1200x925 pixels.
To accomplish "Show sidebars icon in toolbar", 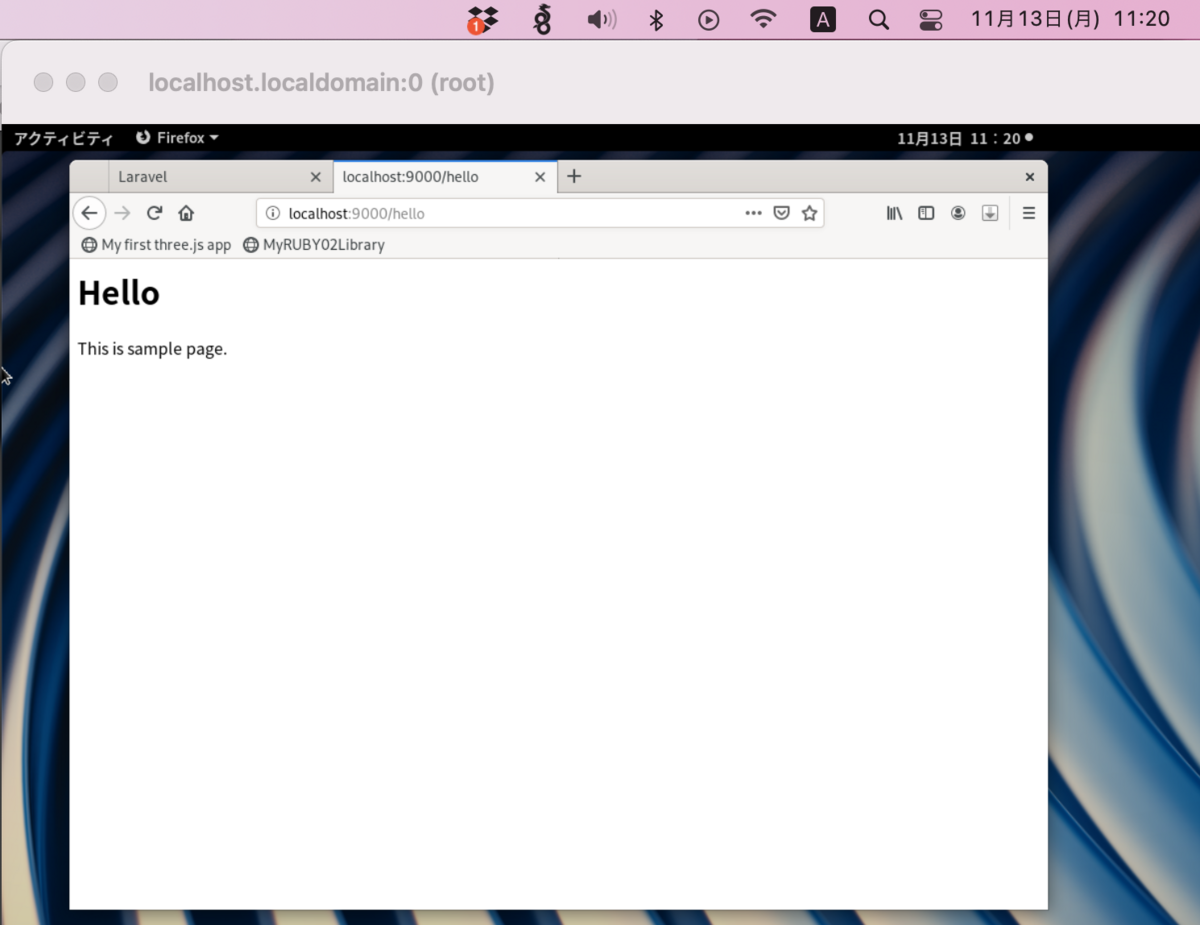I will (926, 213).
